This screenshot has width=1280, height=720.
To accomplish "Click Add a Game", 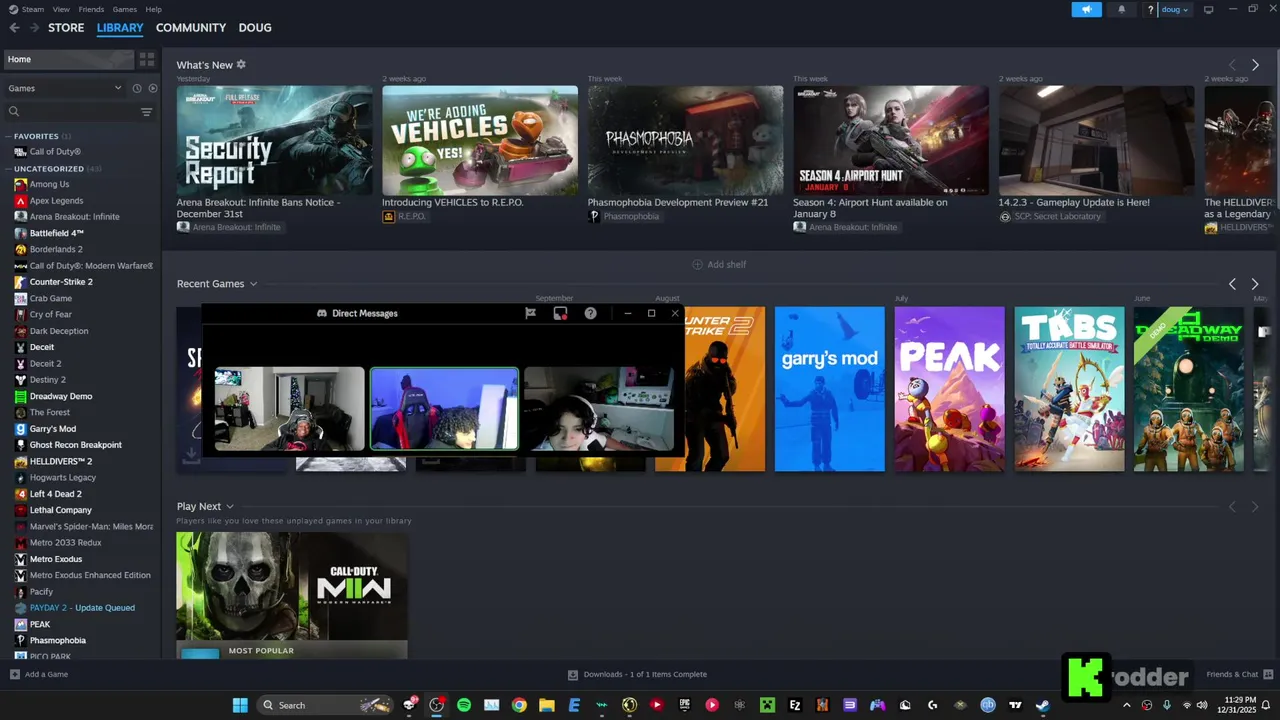I will 39,674.
